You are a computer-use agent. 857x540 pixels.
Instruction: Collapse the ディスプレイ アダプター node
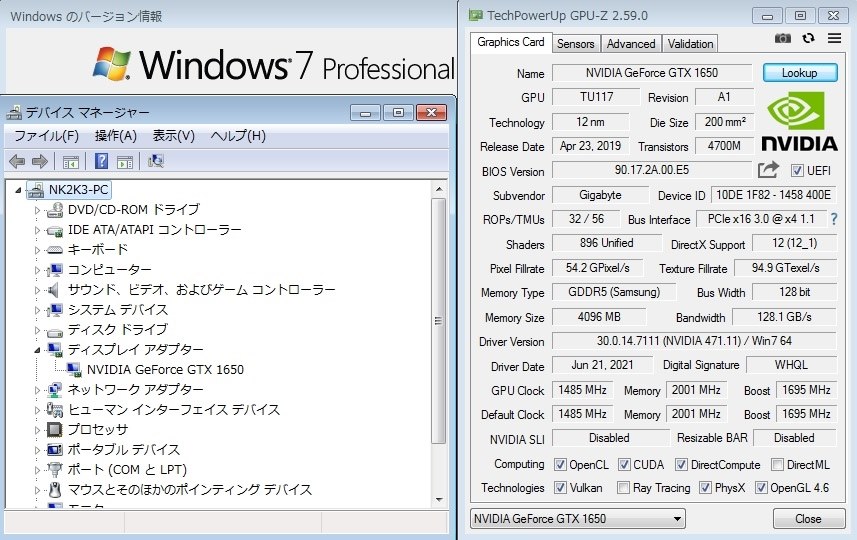pos(37,350)
